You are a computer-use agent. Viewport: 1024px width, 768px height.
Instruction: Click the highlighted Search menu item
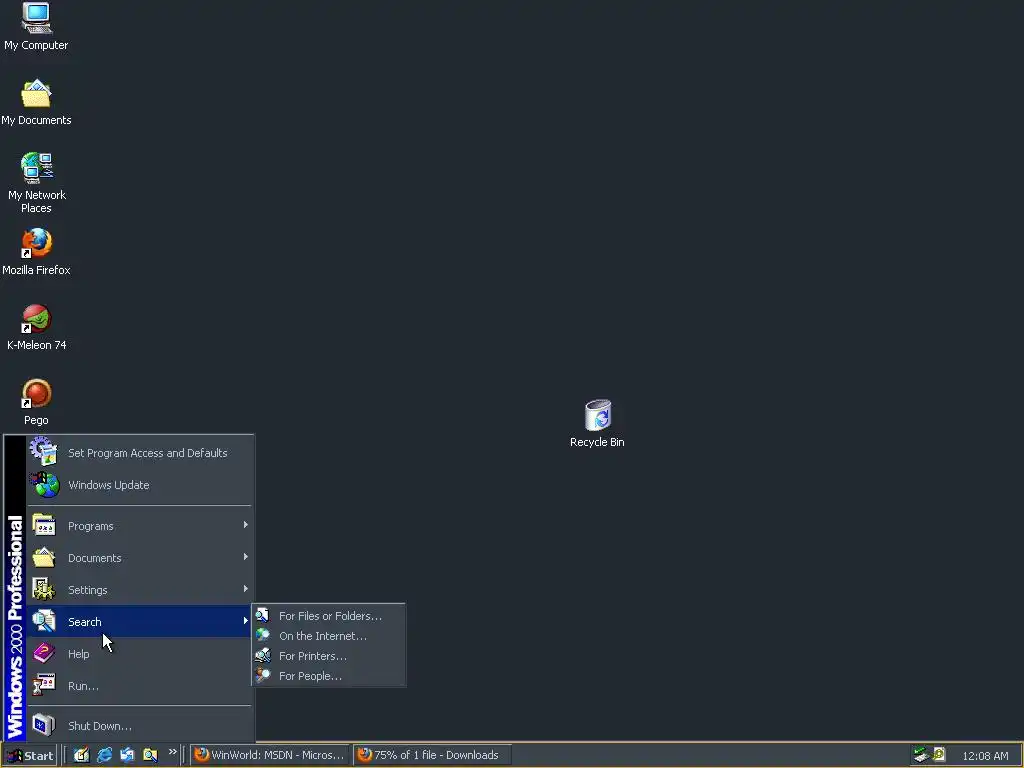pyautogui.click(x=139, y=622)
